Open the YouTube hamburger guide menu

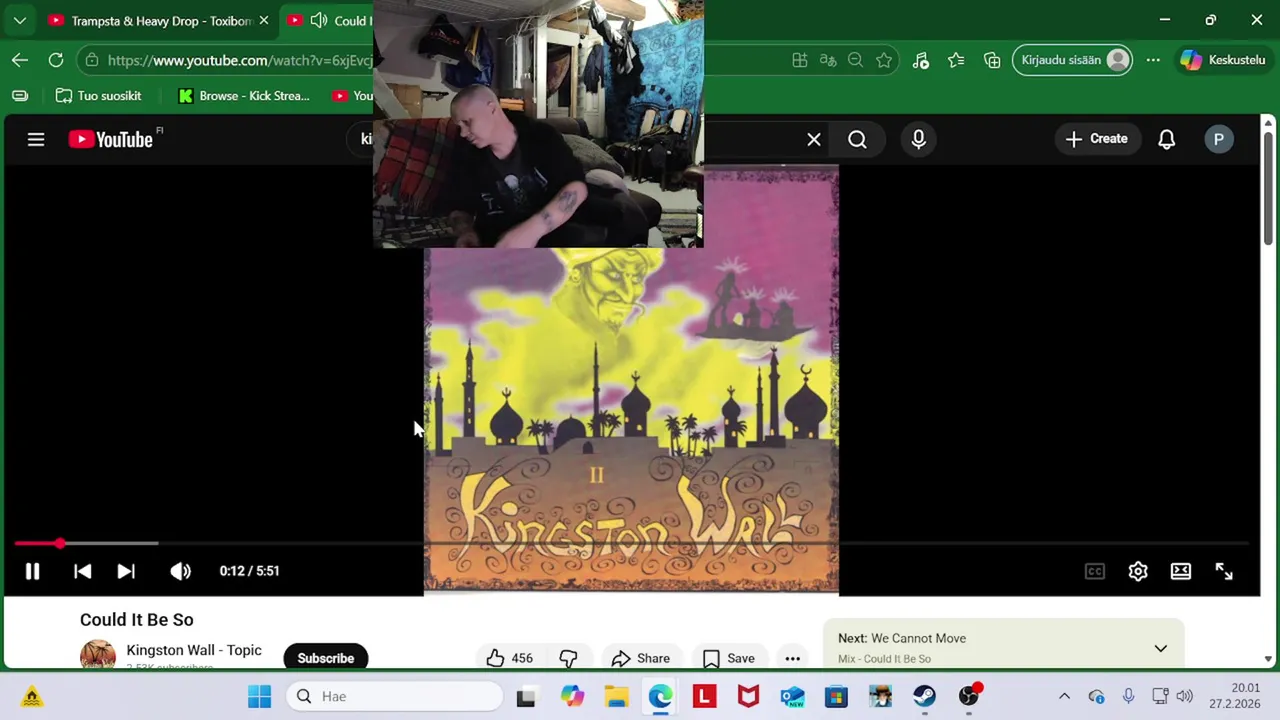coord(36,139)
